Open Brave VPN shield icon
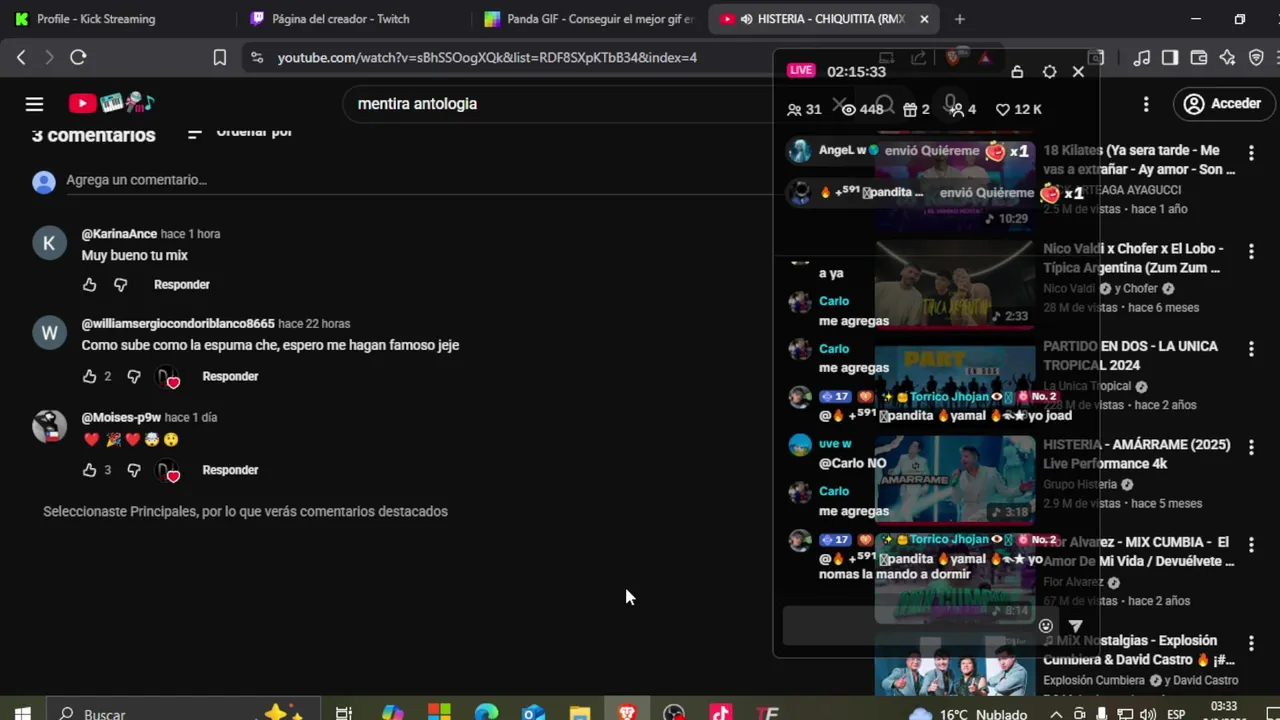 [1257, 58]
